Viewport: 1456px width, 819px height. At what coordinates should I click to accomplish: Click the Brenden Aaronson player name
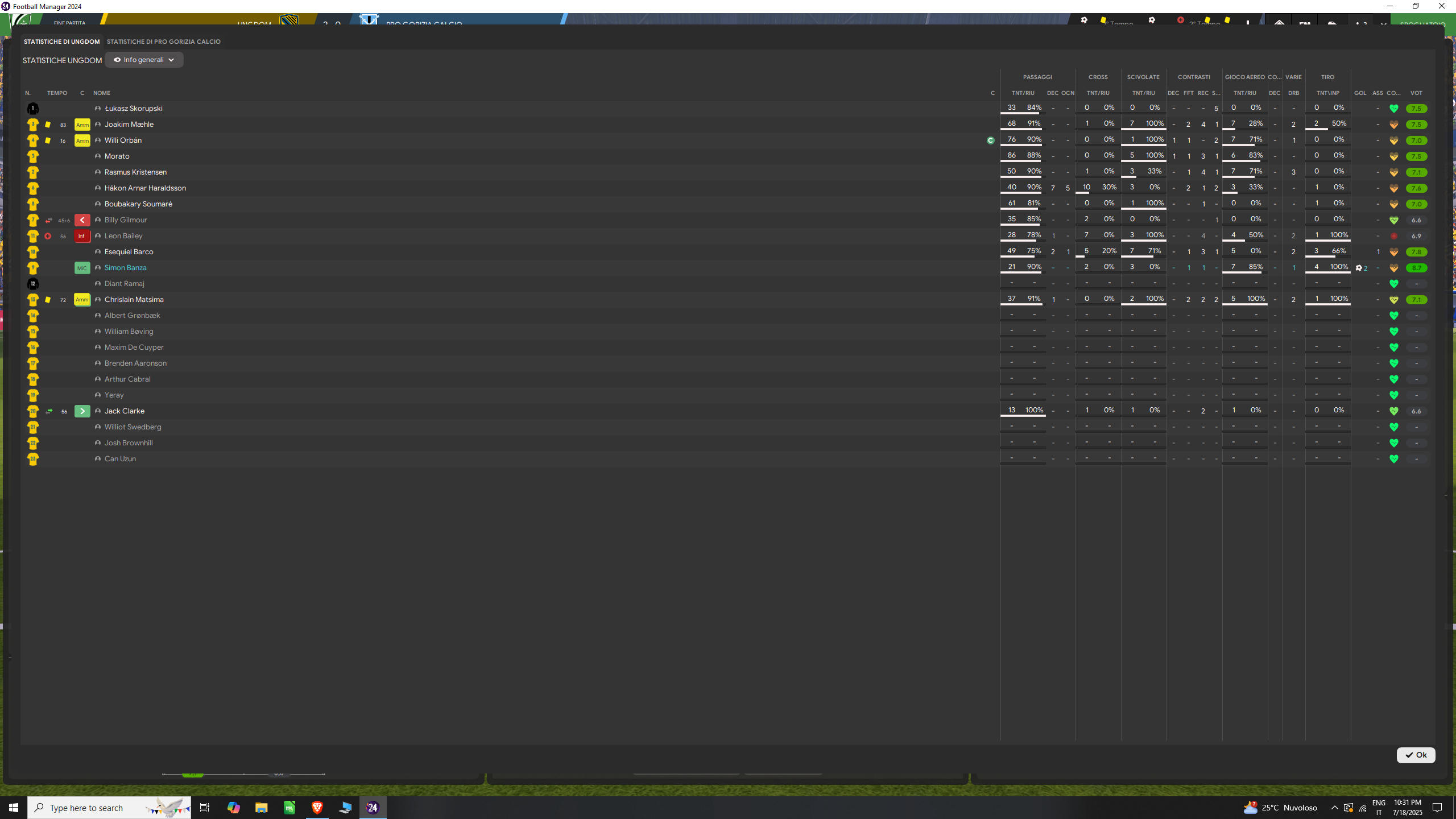(135, 363)
